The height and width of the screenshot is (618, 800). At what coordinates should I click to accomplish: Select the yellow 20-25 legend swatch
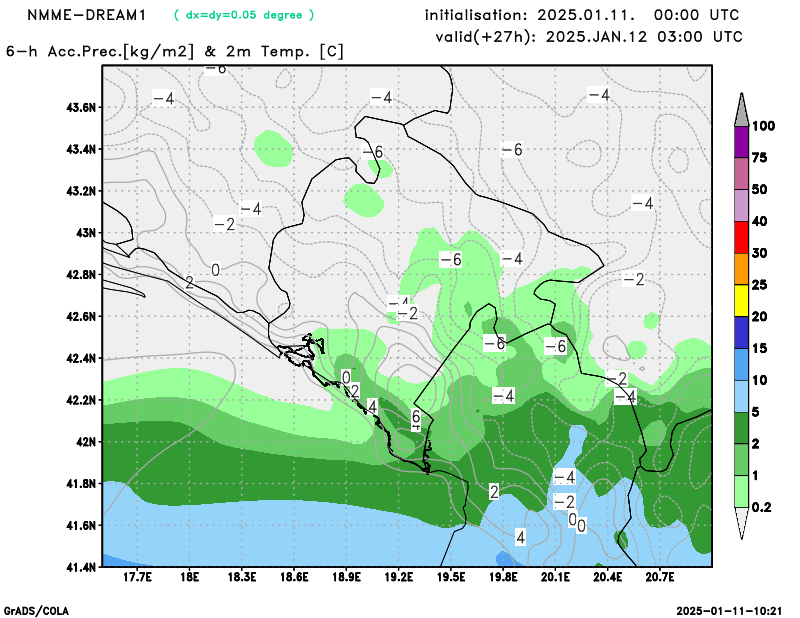[741, 301]
